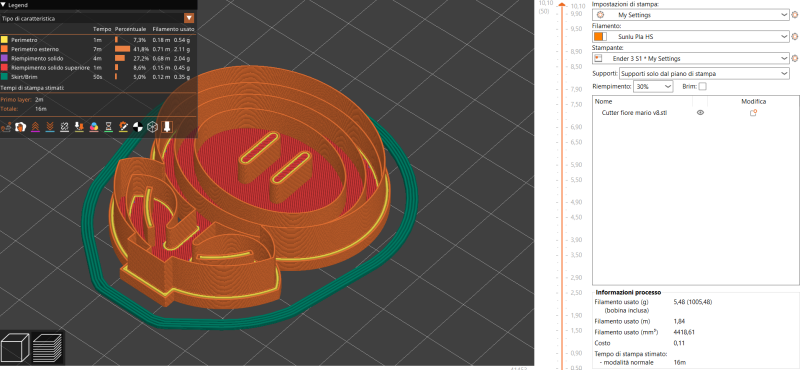This screenshot has width=800, height=370.
Task: Open Riempimento 30% dropdown
Action: click(653, 87)
